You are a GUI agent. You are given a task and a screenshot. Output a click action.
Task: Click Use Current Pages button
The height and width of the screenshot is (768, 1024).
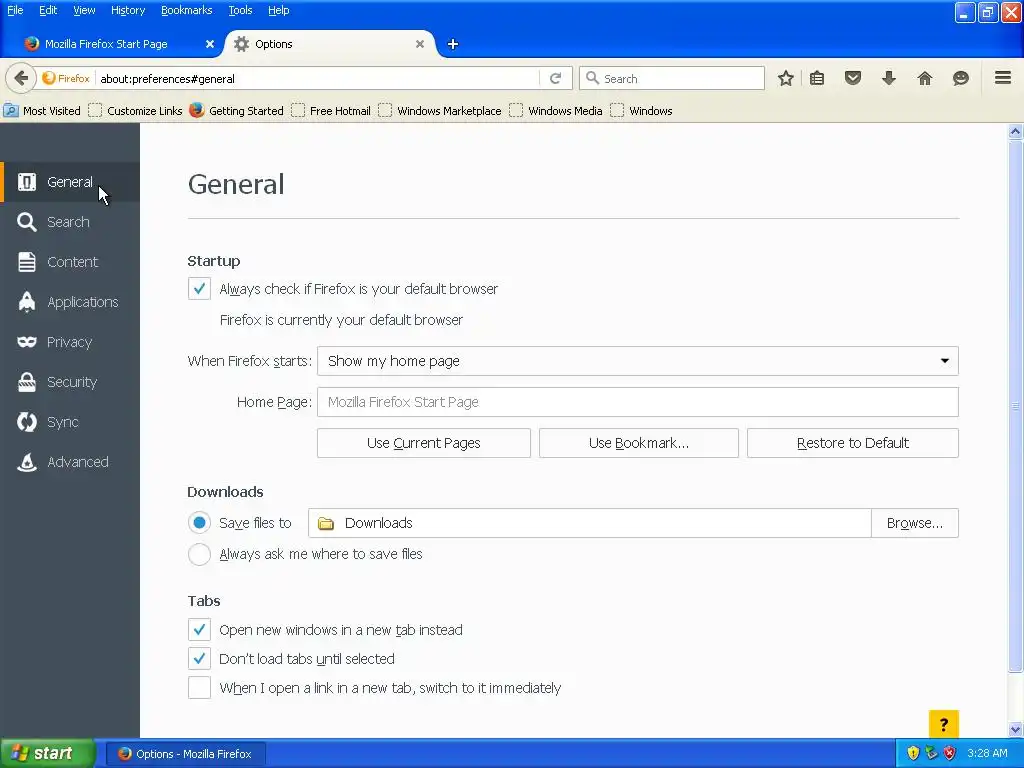coord(424,443)
